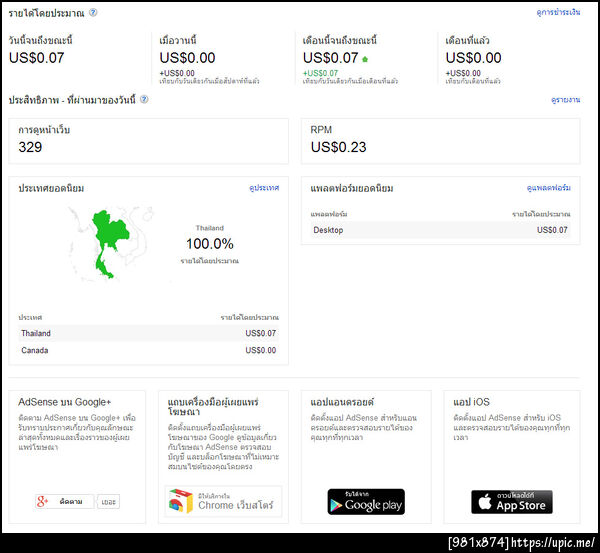Click green home icon next to this month's earnings
Image resolution: width=600 pixels, height=553 pixels.
coord(365,59)
